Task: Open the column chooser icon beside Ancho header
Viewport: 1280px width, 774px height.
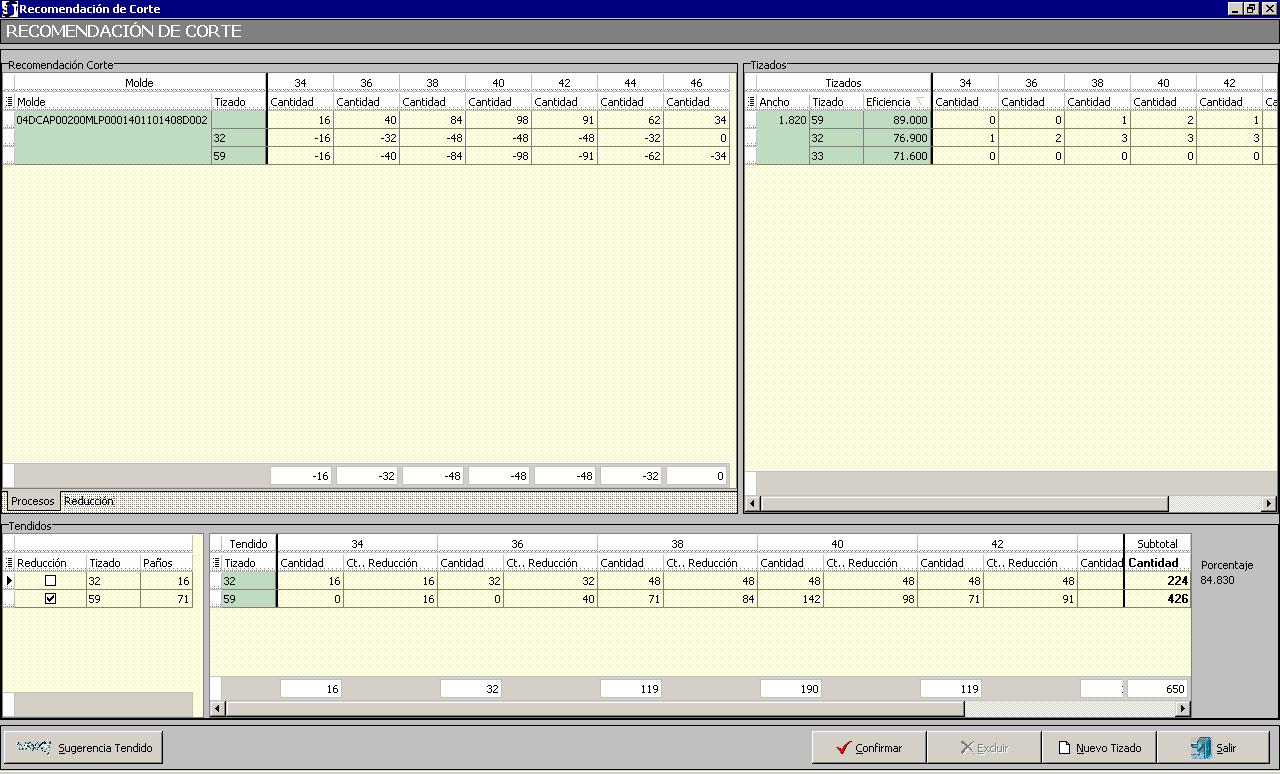Action: [x=751, y=102]
